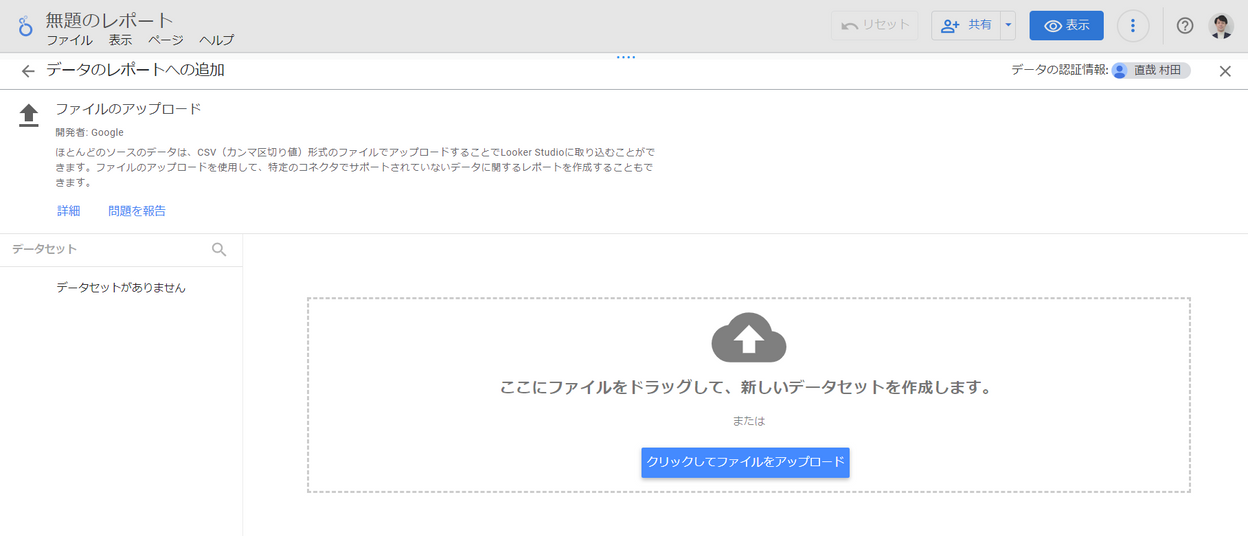Click データのレポートへの追加 heading
Image resolution: width=1248 pixels, height=536 pixels.
(135, 70)
